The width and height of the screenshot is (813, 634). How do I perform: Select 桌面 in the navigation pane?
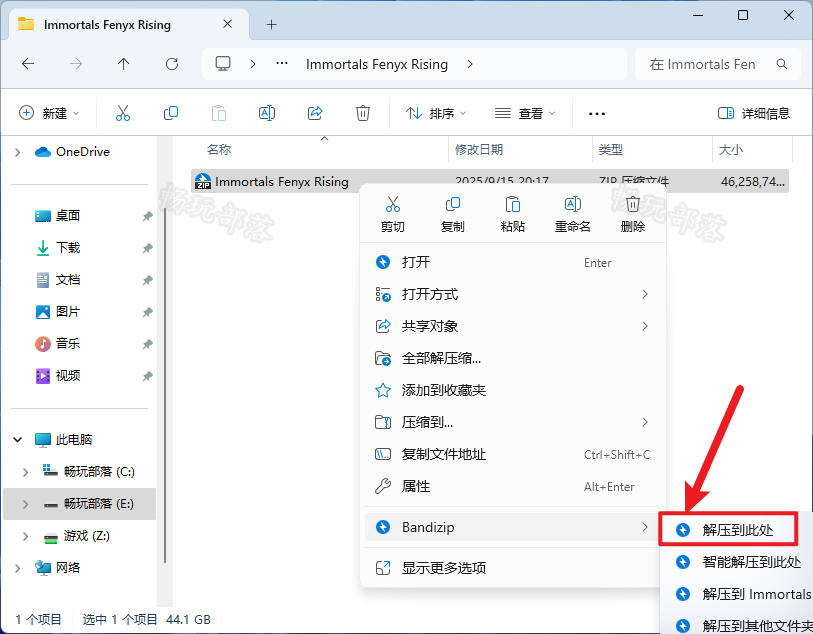click(x=68, y=216)
